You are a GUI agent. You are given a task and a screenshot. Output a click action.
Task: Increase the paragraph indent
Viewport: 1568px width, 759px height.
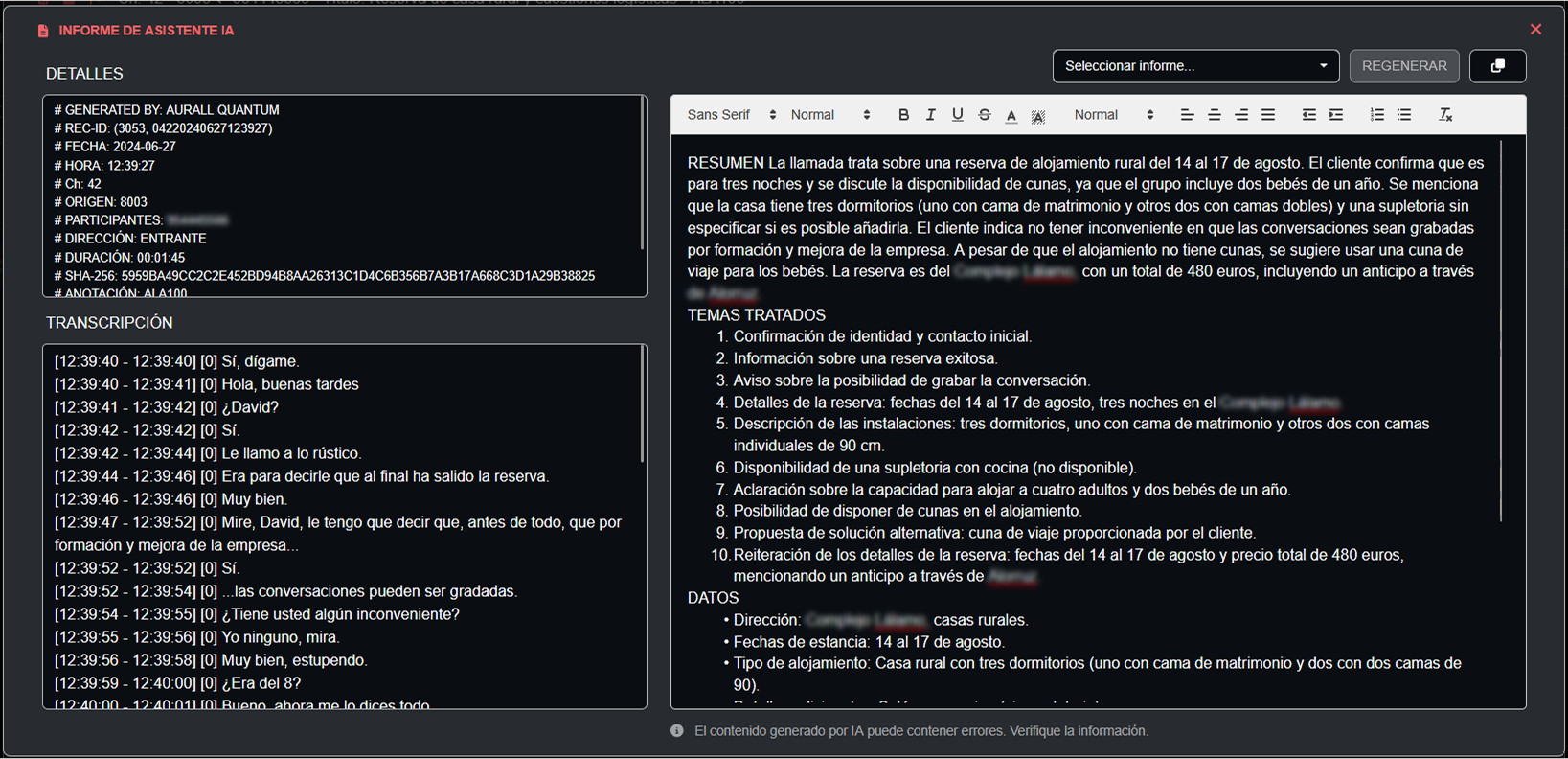(x=1336, y=115)
